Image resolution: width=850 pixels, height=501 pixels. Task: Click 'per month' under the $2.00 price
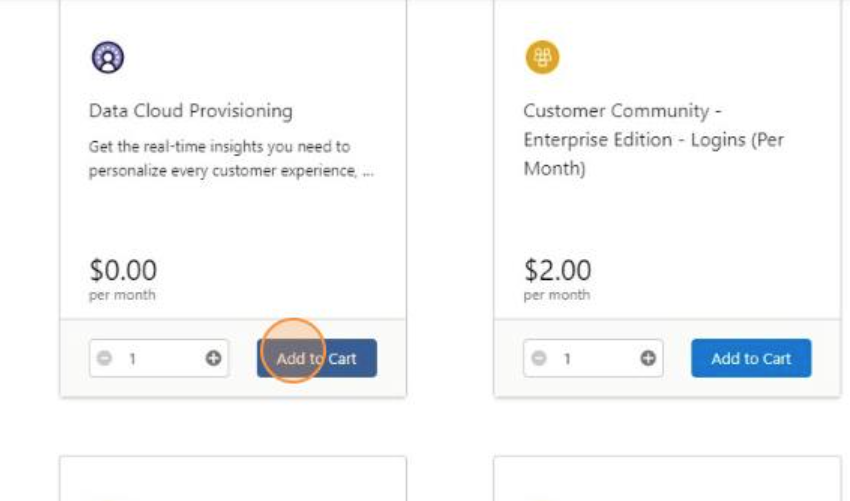(x=557, y=295)
